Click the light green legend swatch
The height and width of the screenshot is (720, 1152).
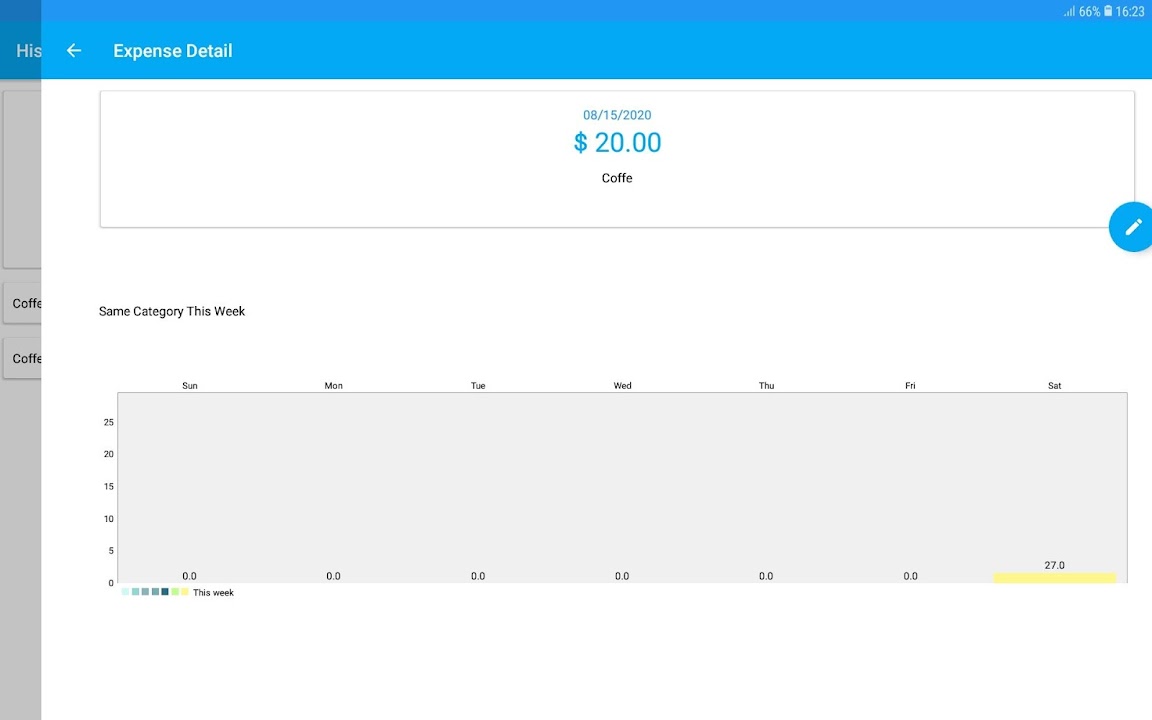[175, 592]
